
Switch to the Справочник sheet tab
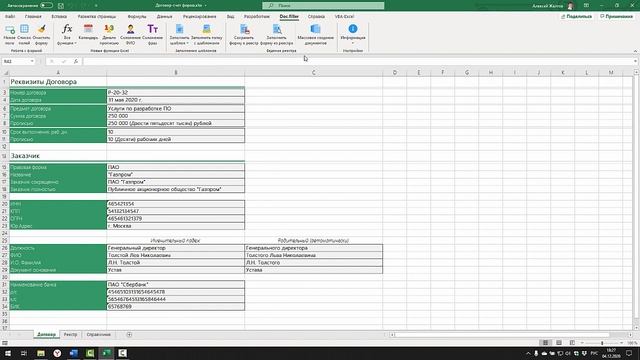tap(98, 335)
